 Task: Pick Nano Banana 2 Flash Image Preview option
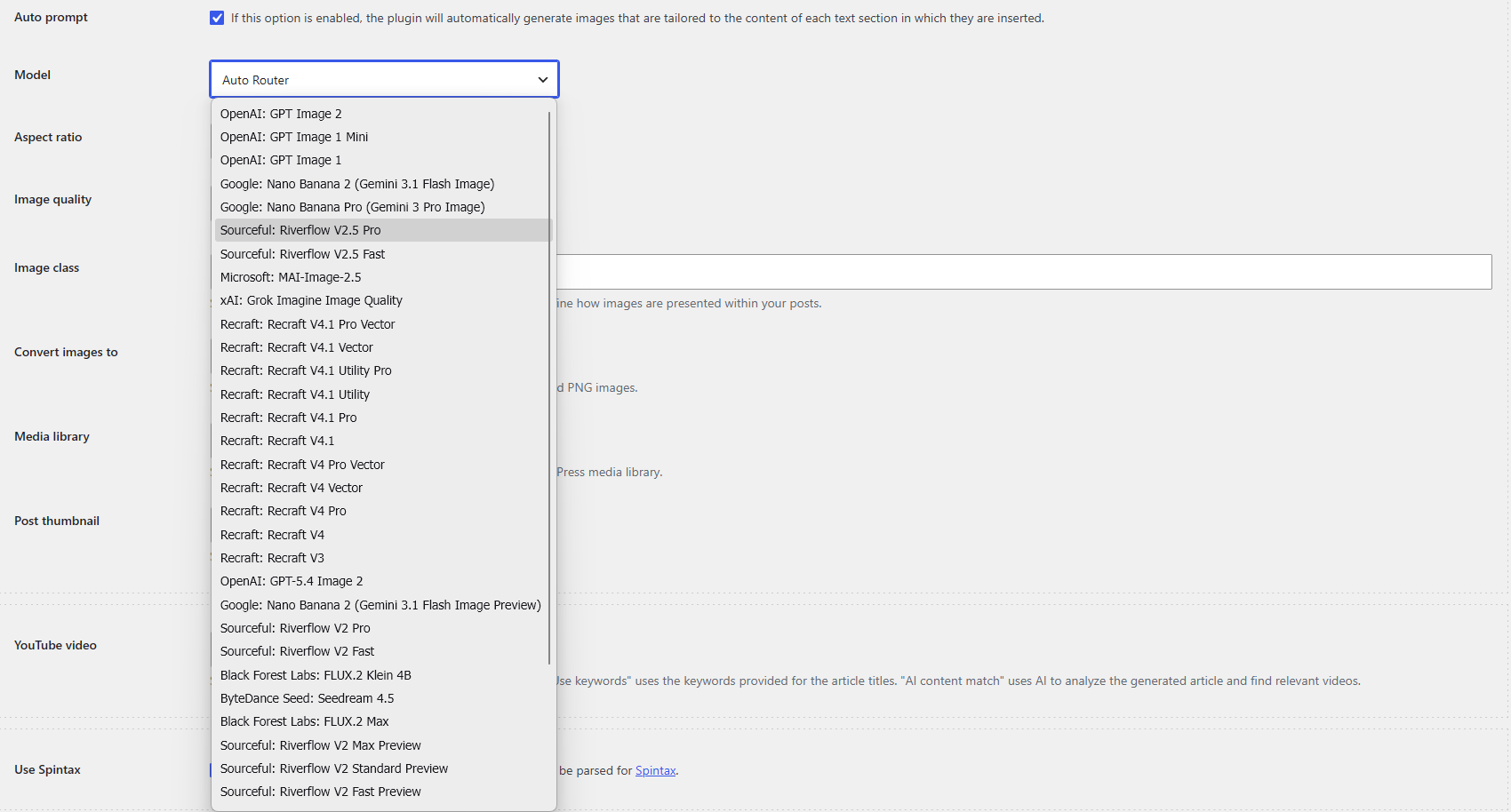tap(382, 605)
